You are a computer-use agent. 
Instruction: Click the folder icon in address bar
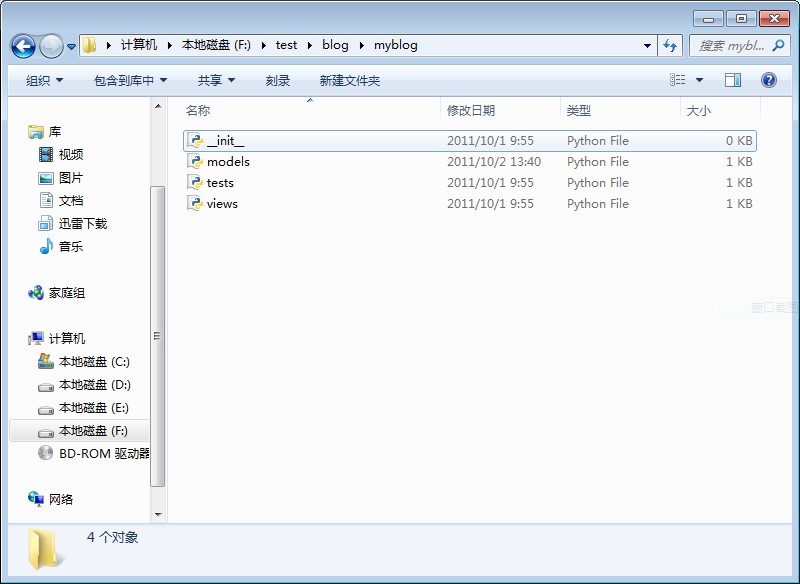[x=89, y=45]
